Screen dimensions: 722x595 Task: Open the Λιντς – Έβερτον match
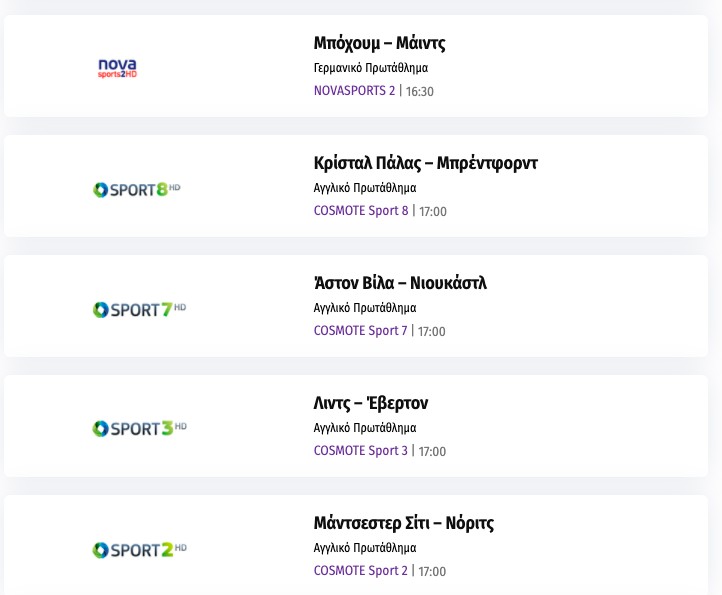(370, 403)
